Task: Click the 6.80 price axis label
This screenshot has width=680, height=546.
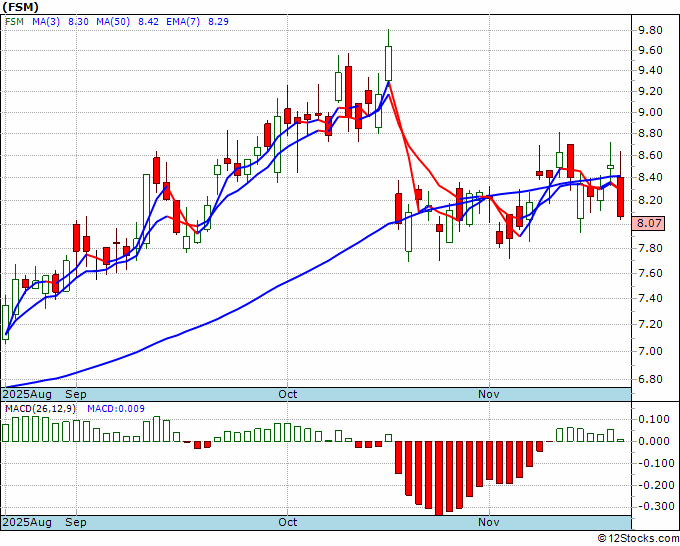Action: pyautogui.click(x=650, y=379)
